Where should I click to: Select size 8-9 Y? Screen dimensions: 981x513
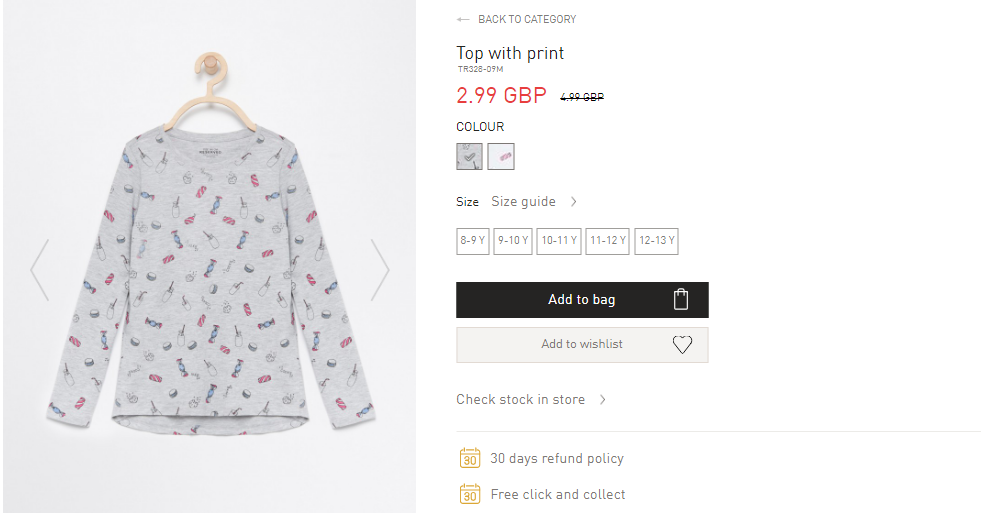[x=473, y=241]
